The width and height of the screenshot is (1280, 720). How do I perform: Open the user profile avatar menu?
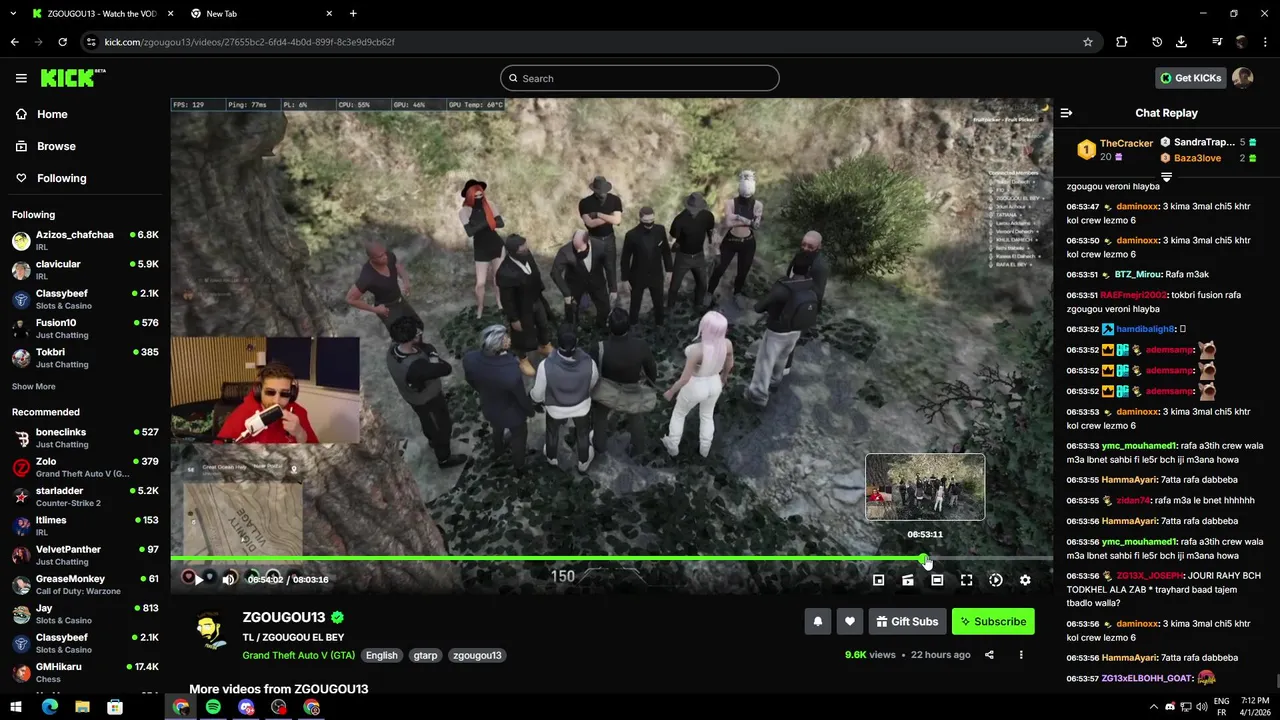1243,78
